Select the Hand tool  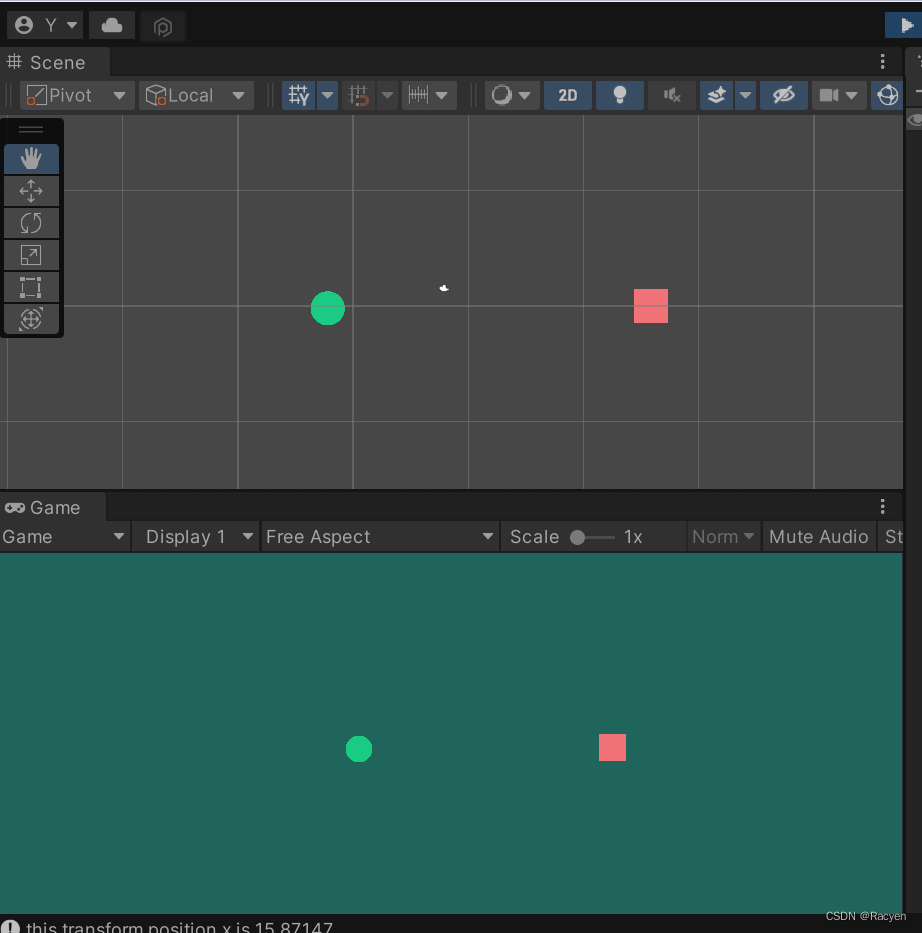click(x=31, y=158)
